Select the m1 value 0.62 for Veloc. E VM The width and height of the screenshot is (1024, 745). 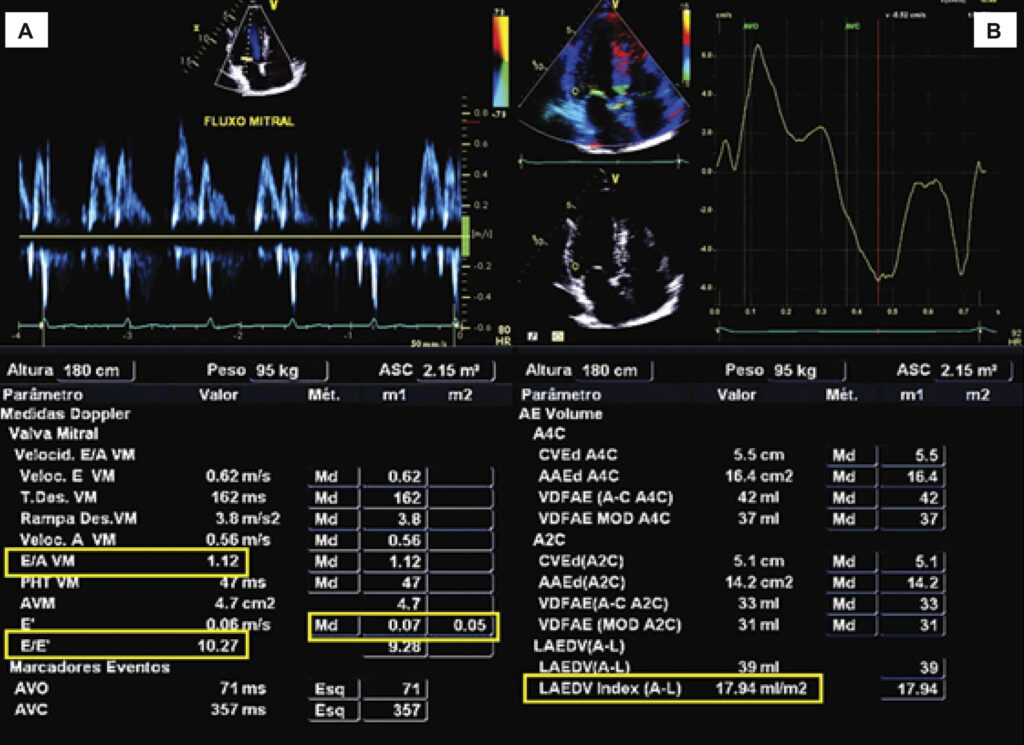click(394, 477)
